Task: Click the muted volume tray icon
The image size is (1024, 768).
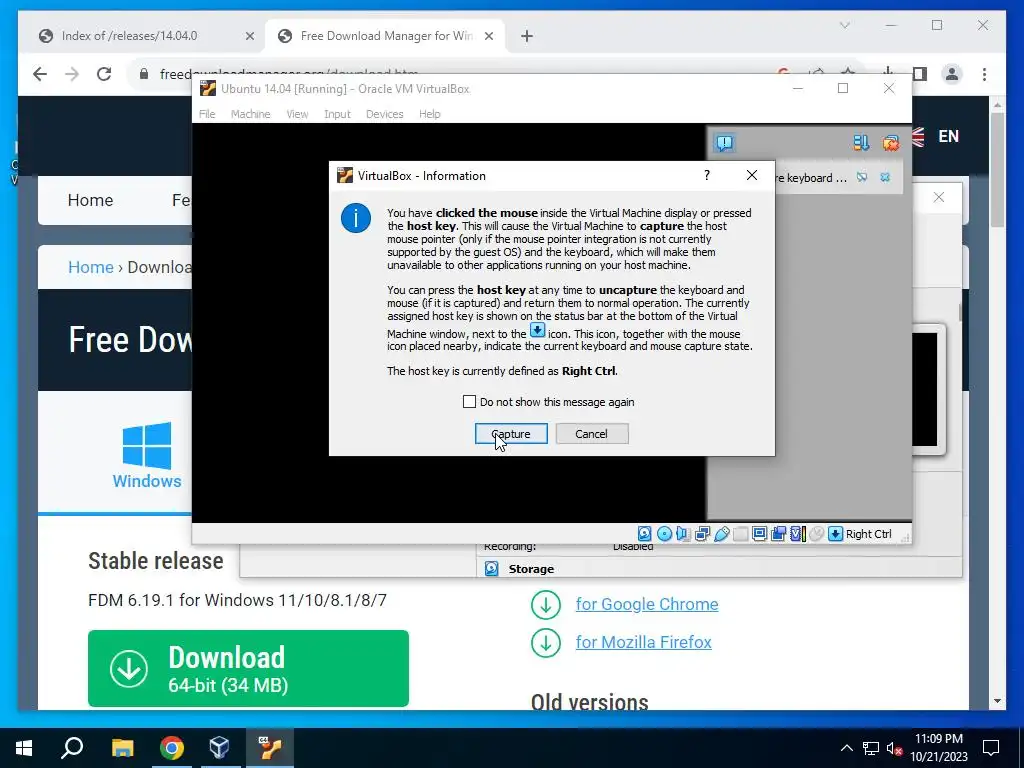Action: (x=894, y=748)
